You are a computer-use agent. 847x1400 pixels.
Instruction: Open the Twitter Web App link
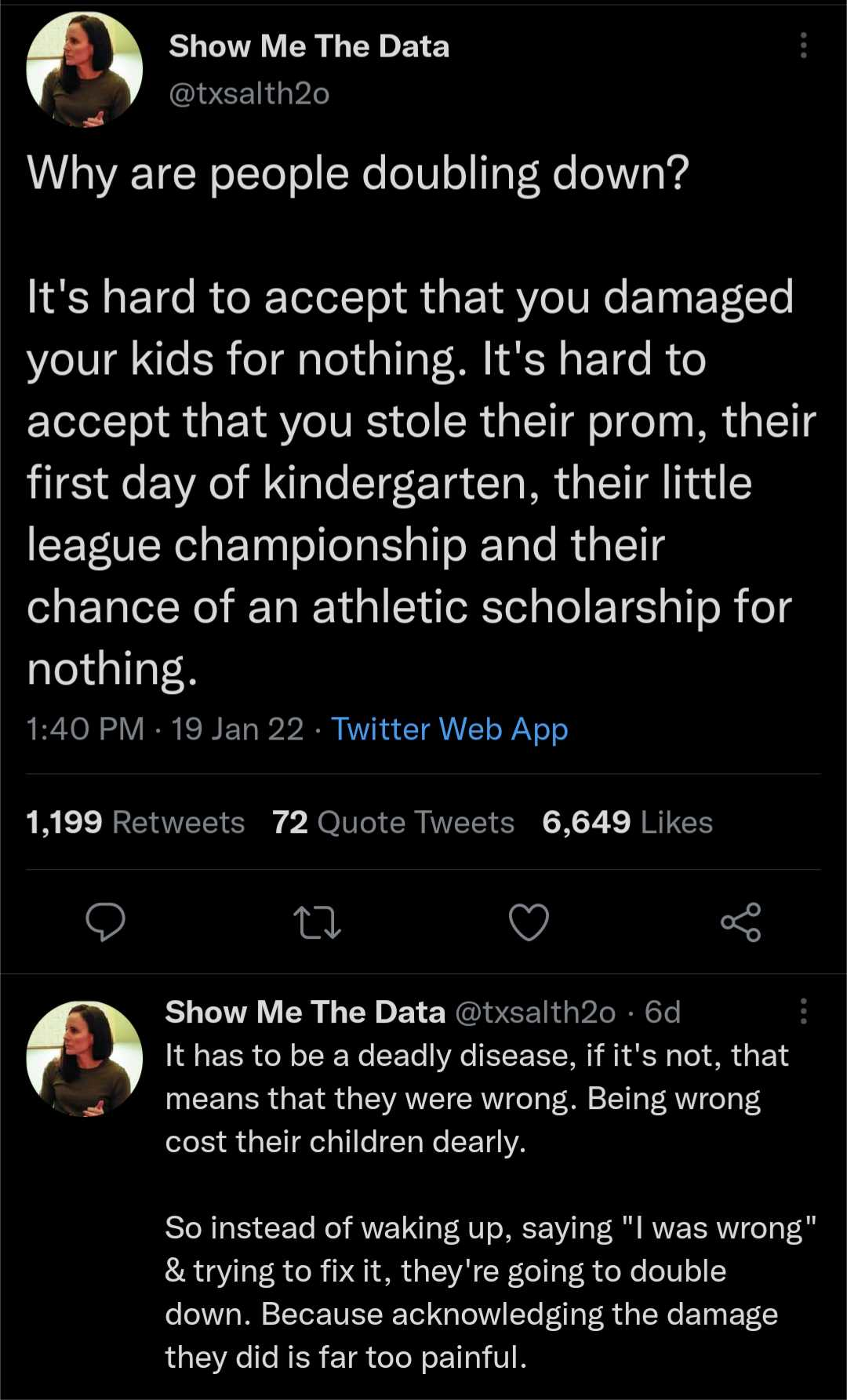pyautogui.click(x=449, y=729)
